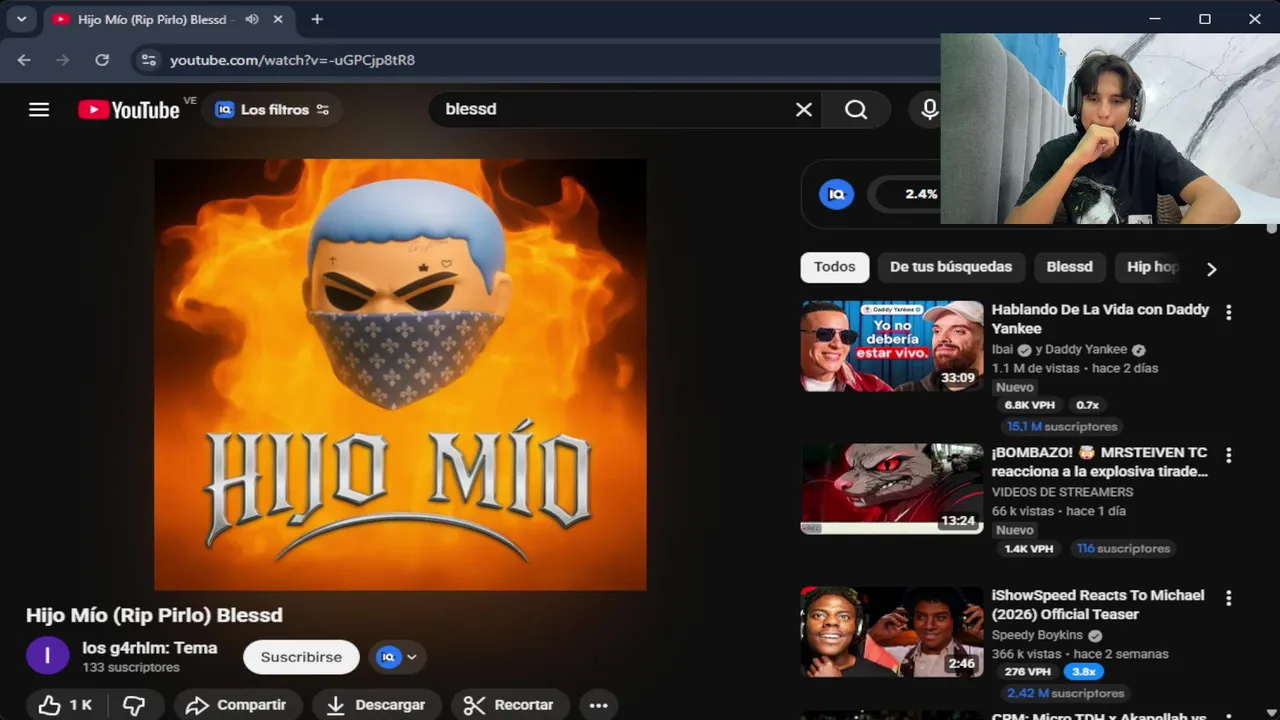
Task: Click the '3.8x' multiplier badge
Action: [1084, 672]
